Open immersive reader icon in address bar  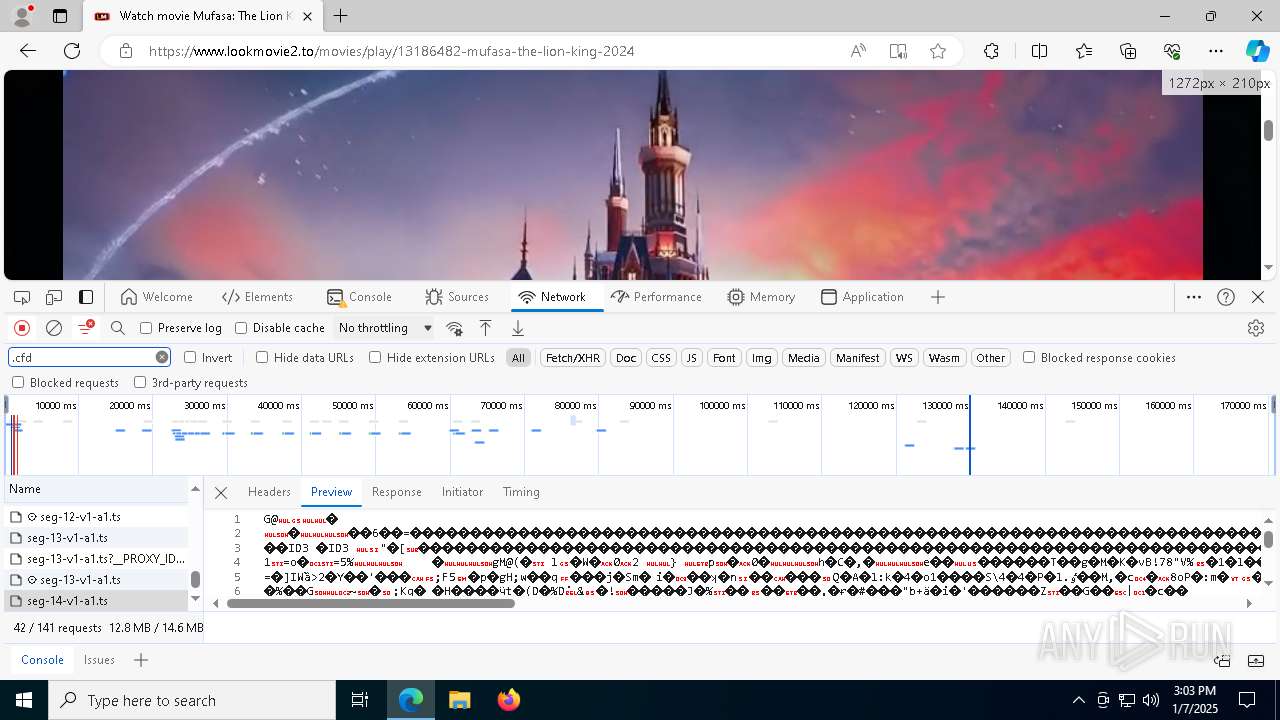[x=898, y=51]
